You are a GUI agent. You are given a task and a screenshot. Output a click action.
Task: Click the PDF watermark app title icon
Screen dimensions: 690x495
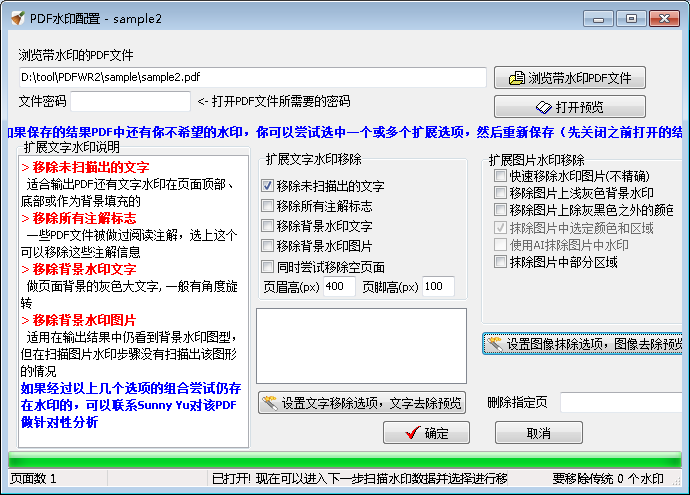click(x=18, y=18)
